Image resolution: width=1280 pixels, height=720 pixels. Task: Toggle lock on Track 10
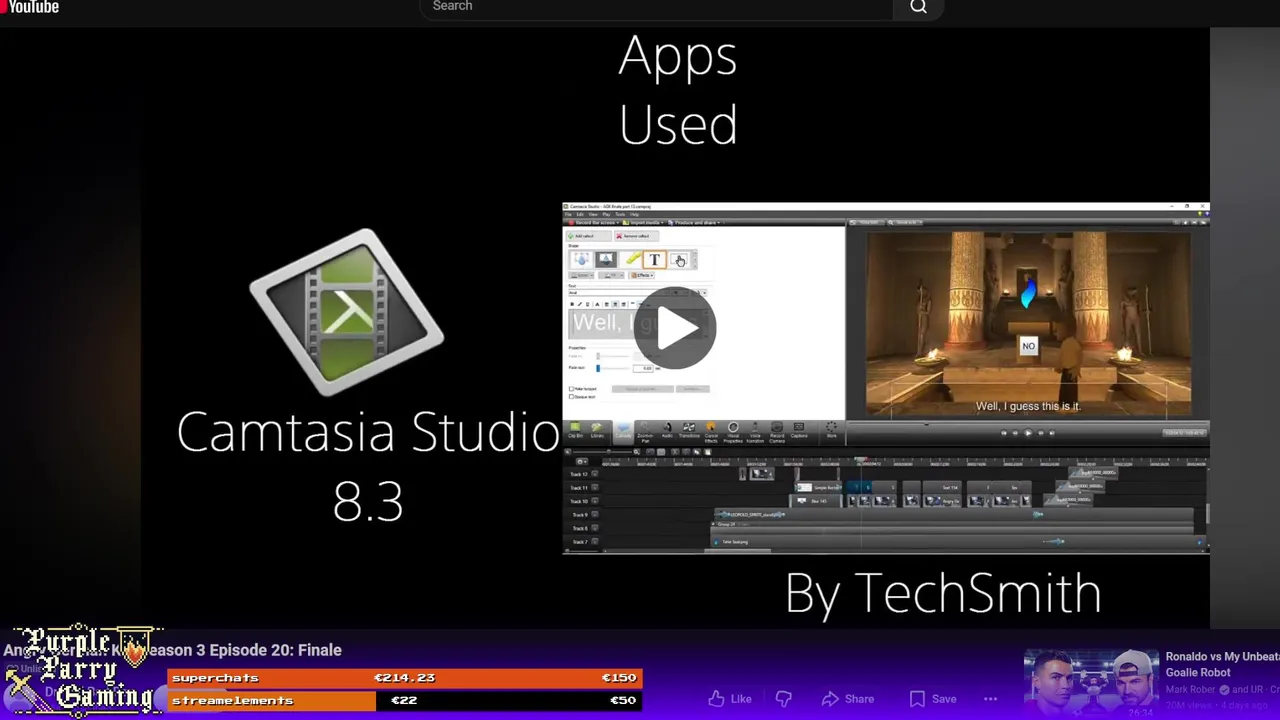coord(594,501)
